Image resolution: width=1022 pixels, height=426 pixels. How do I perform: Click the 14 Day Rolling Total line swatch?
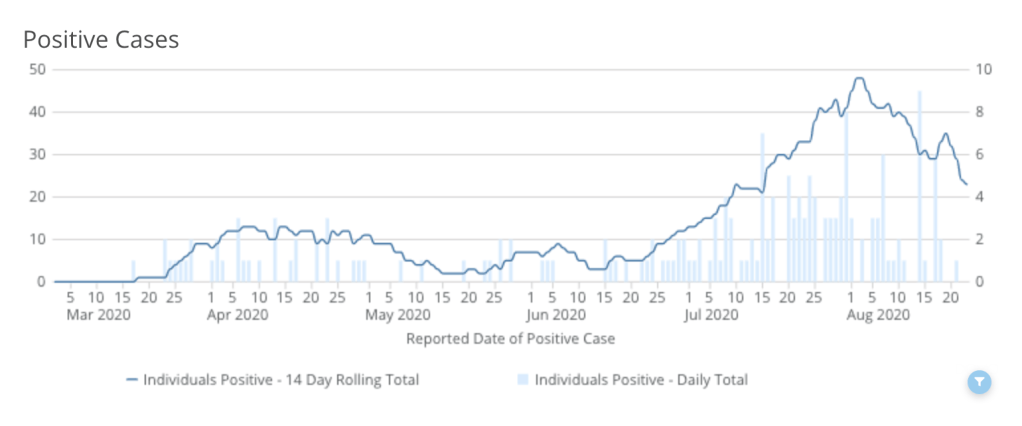pyautogui.click(x=132, y=380)
